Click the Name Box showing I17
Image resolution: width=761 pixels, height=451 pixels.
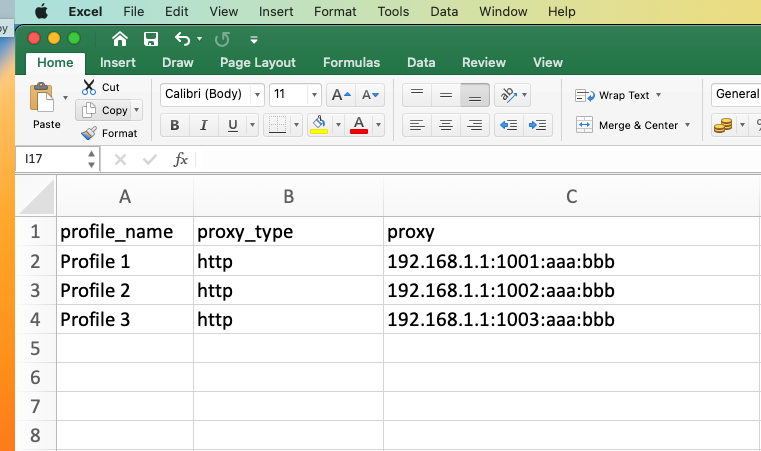point(51,159)
